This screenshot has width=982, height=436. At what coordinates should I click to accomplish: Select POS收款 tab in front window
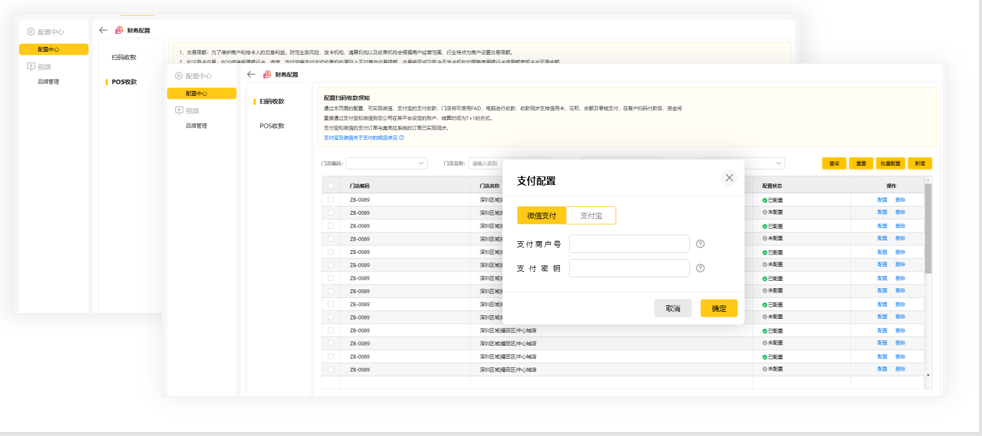[272, 126]
